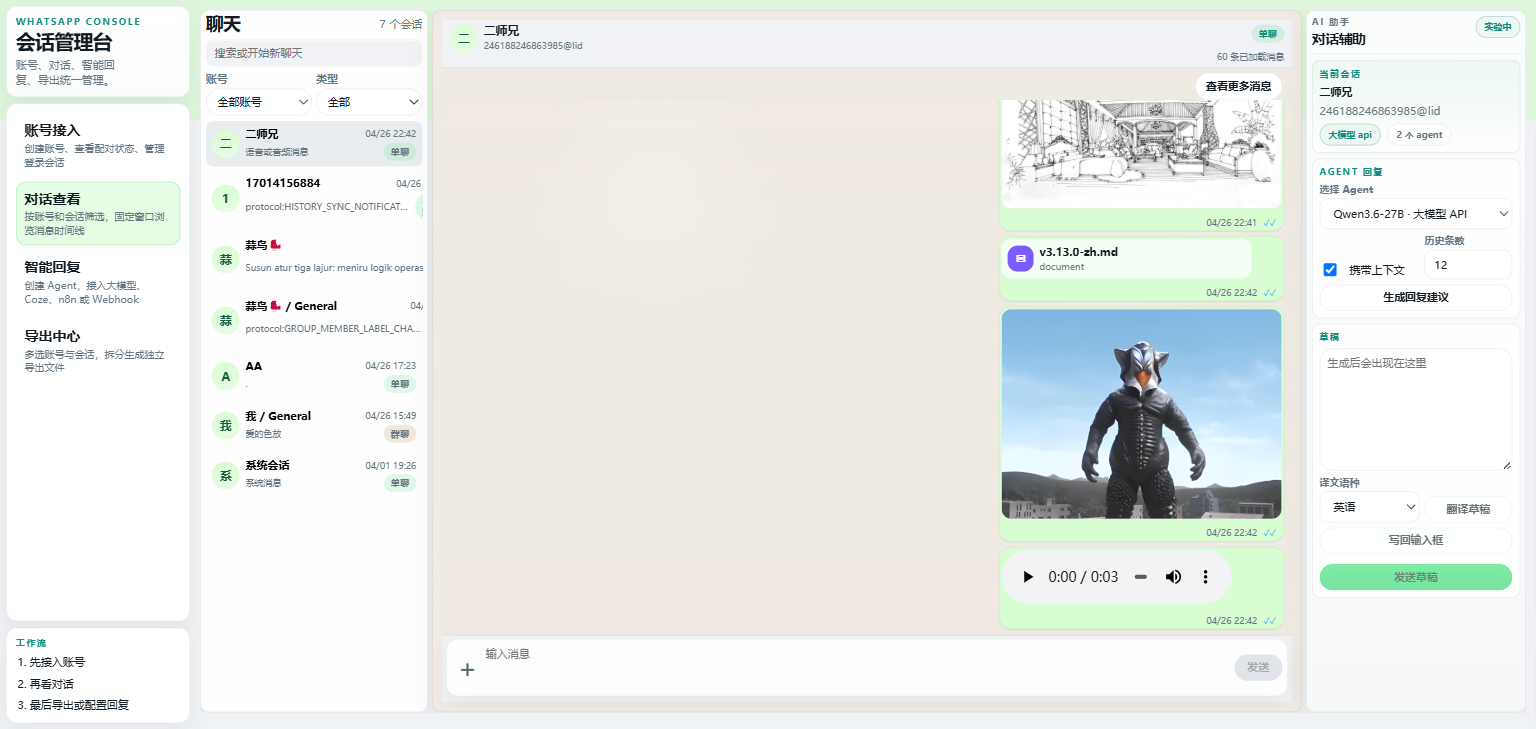Click 单聊 badge in chat header

click(x=1267, y=34)
